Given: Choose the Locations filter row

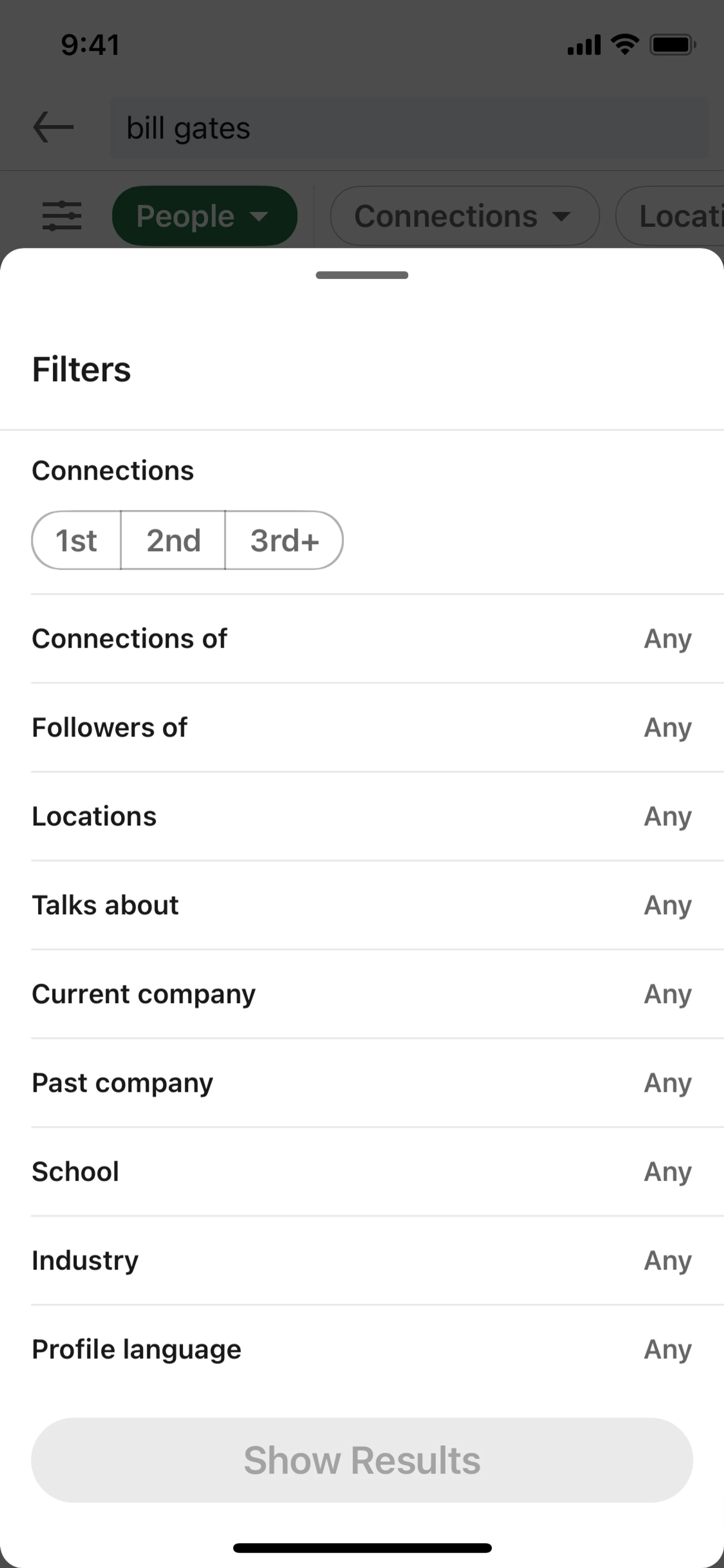Looking at the screenshot, I should point(362,816).
